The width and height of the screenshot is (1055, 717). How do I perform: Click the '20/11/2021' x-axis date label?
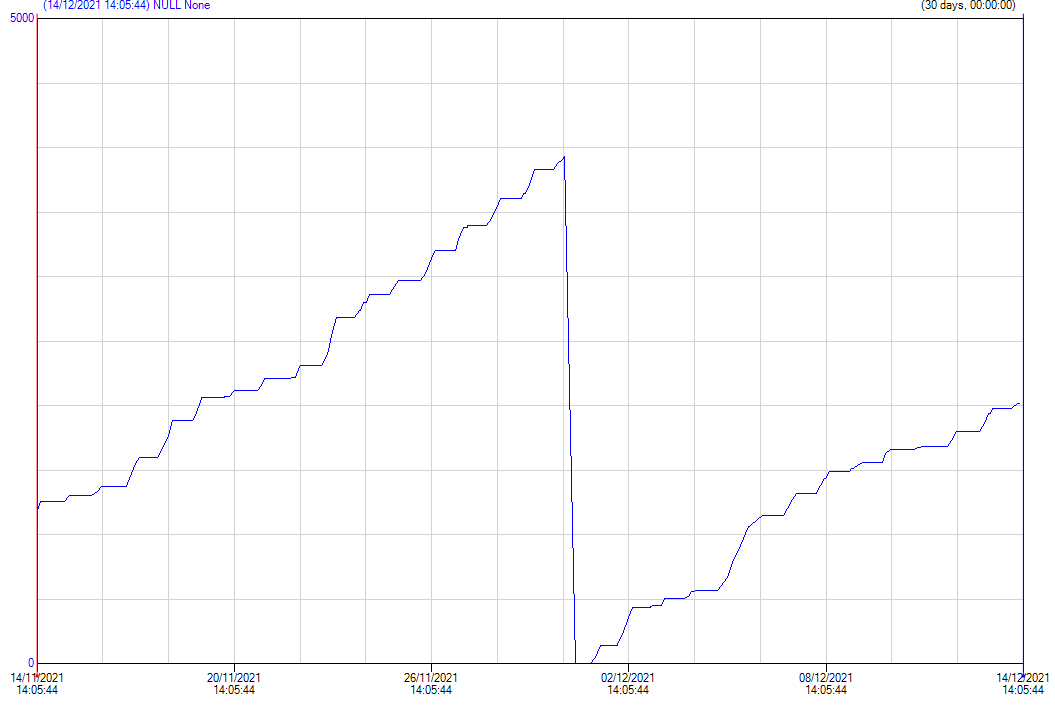click(233, 677)
